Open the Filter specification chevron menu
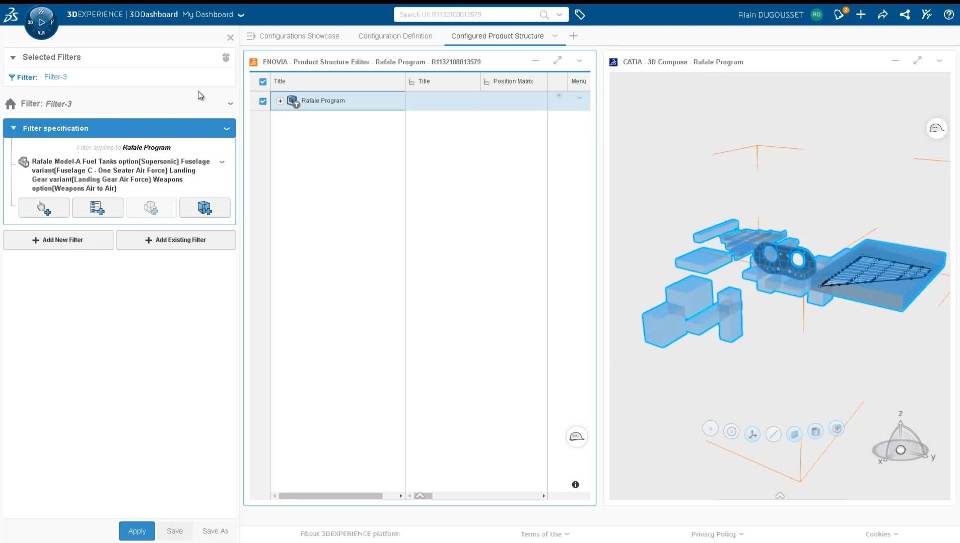The image size is (960, 543). tap(227, 129)
